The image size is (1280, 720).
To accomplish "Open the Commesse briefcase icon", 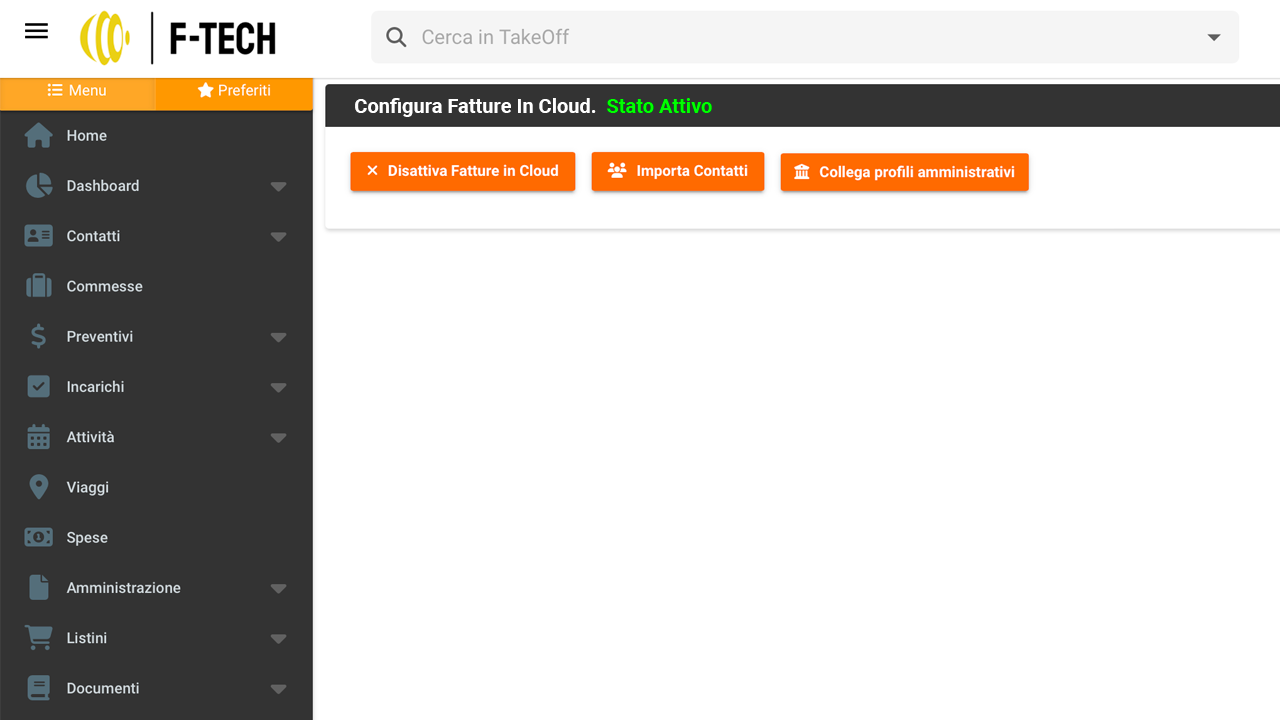I will tap(39, 286).
